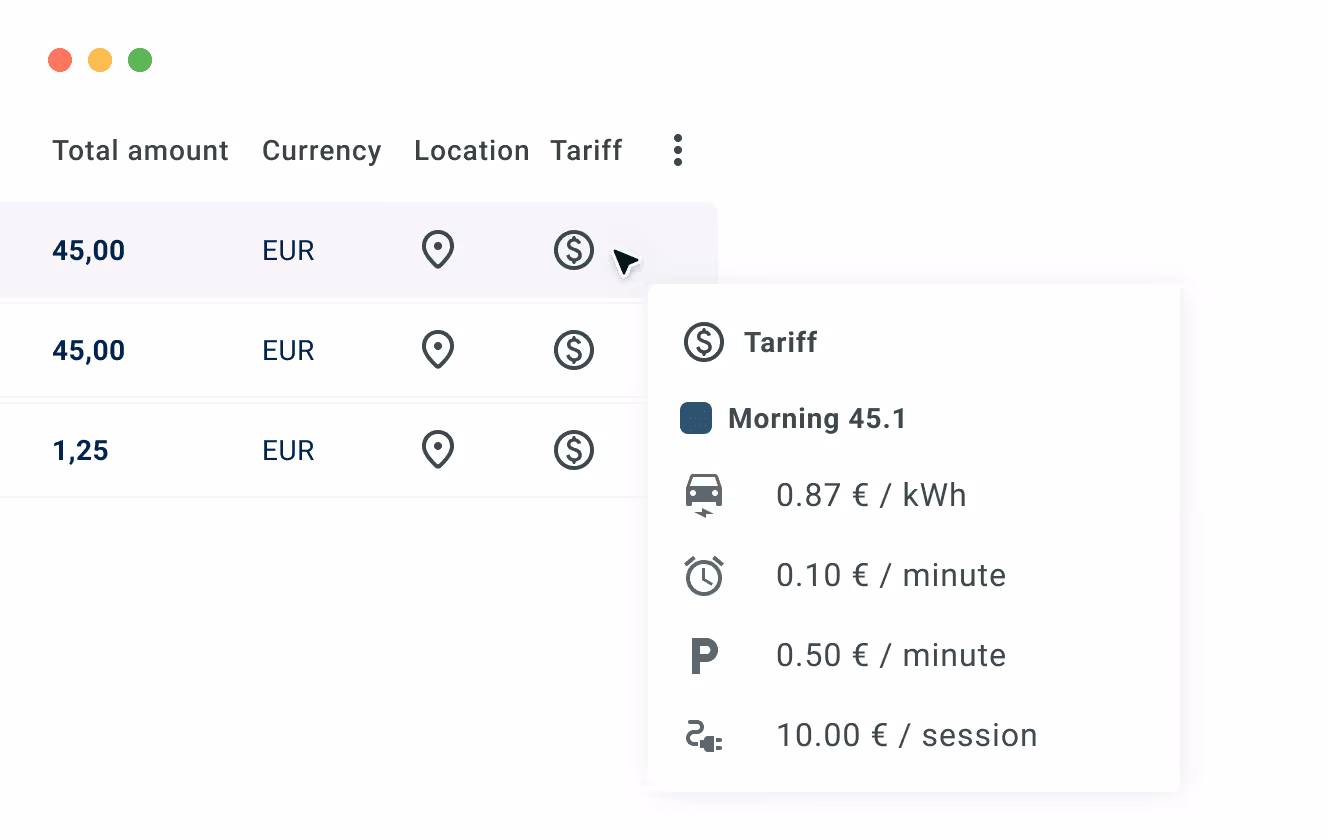Click the Total amount column header
1328x840 pixels.
click(140, 150)
